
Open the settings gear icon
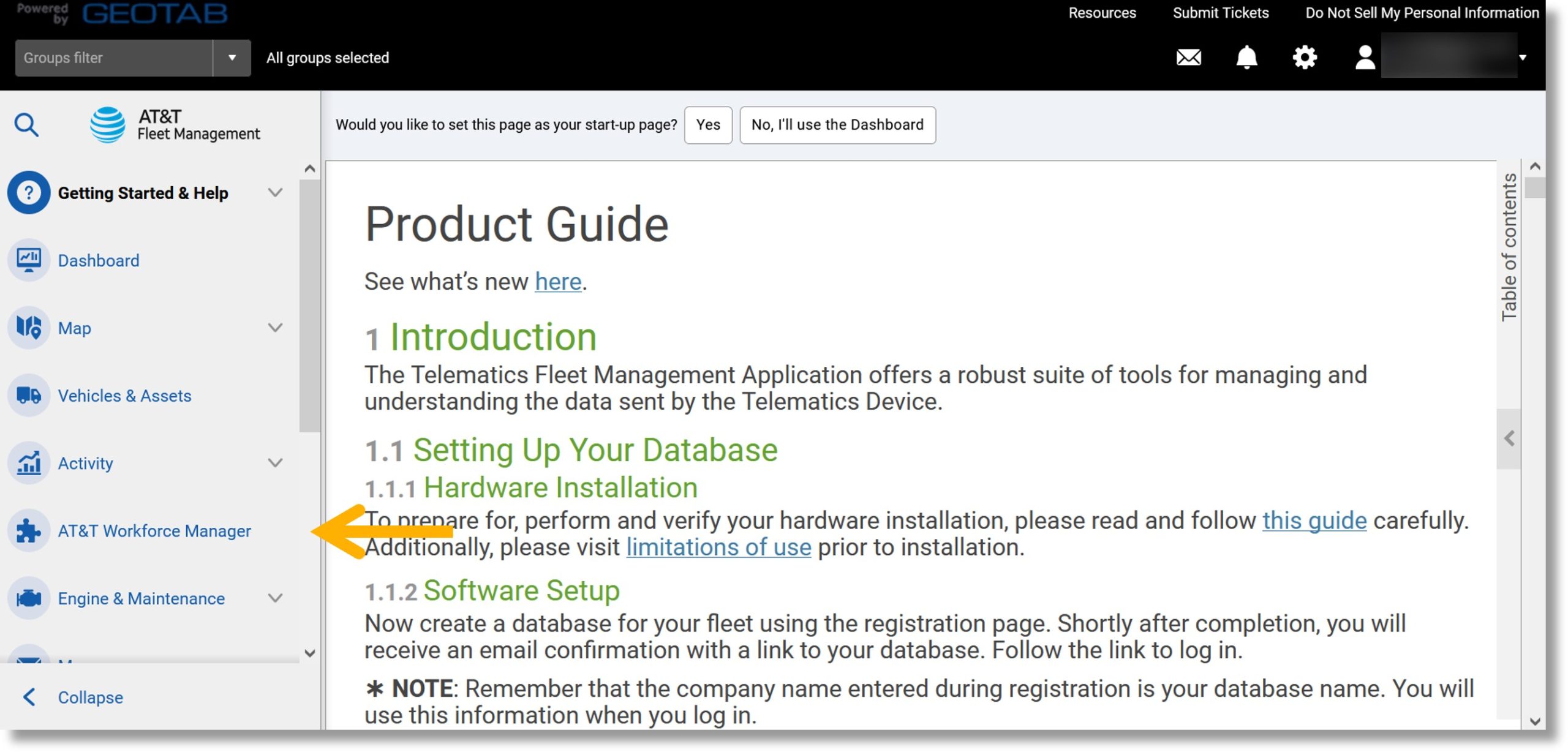pos(1305,58)
